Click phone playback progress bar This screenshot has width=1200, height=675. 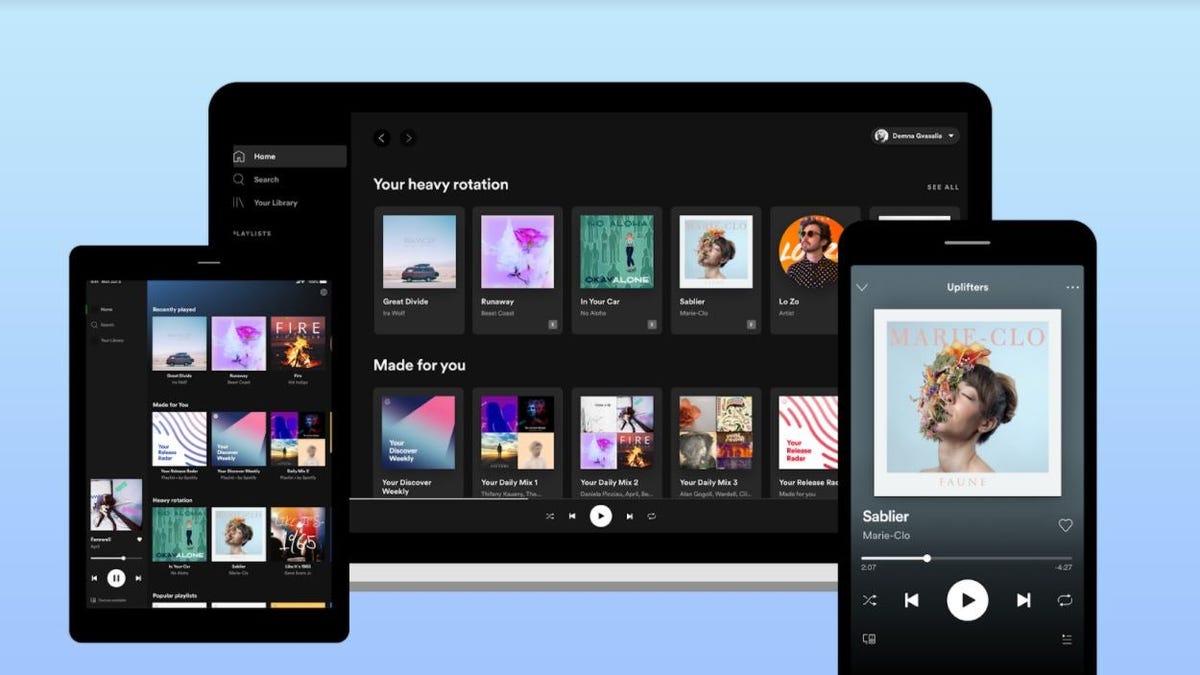coord(967,558)
